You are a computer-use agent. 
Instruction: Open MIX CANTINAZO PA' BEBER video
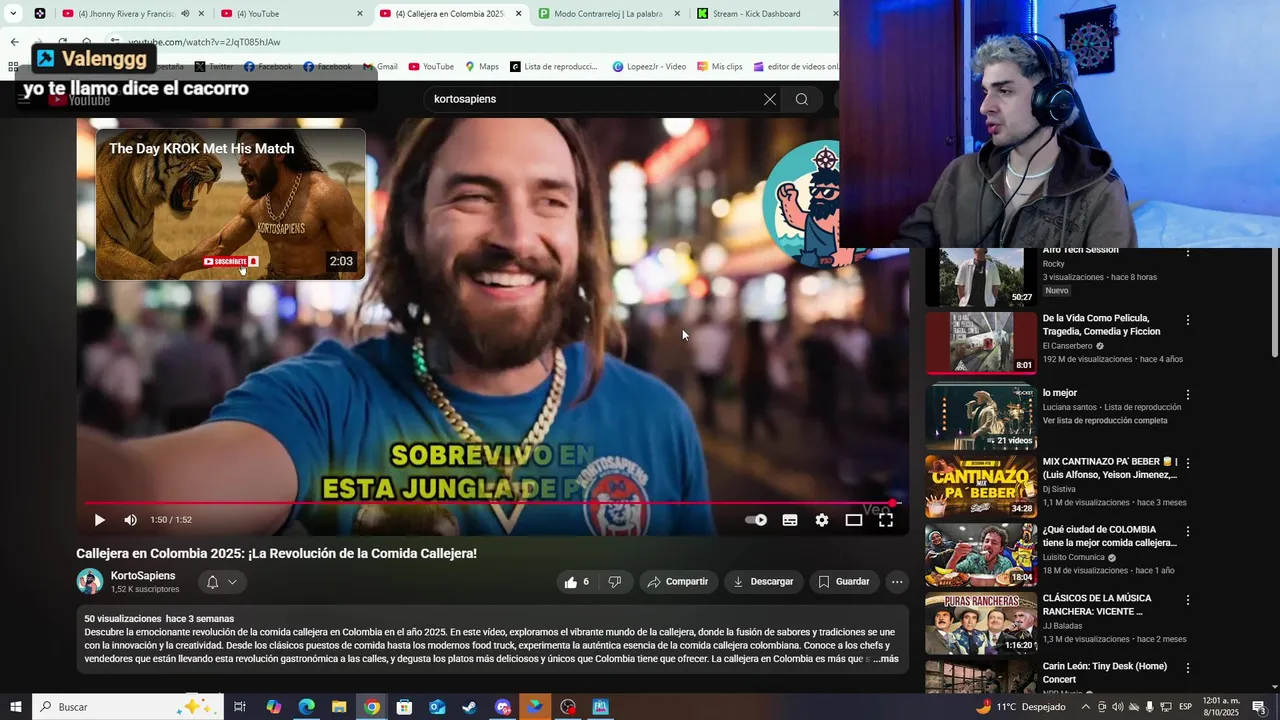click(981, 486)
